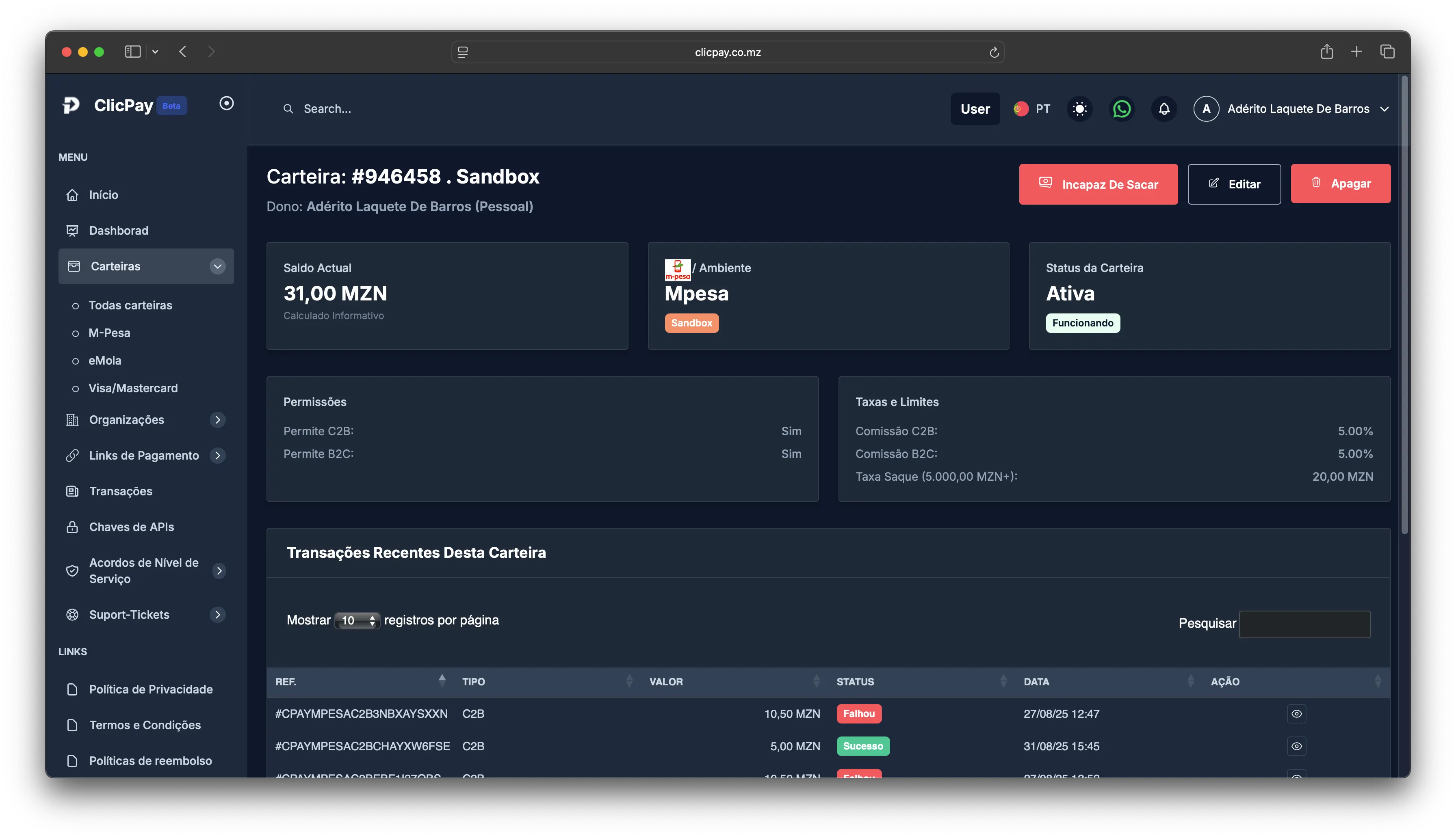Open the records per page dropdown
The width and height of the screenshot is (1456, 838).
click(357, 620)
